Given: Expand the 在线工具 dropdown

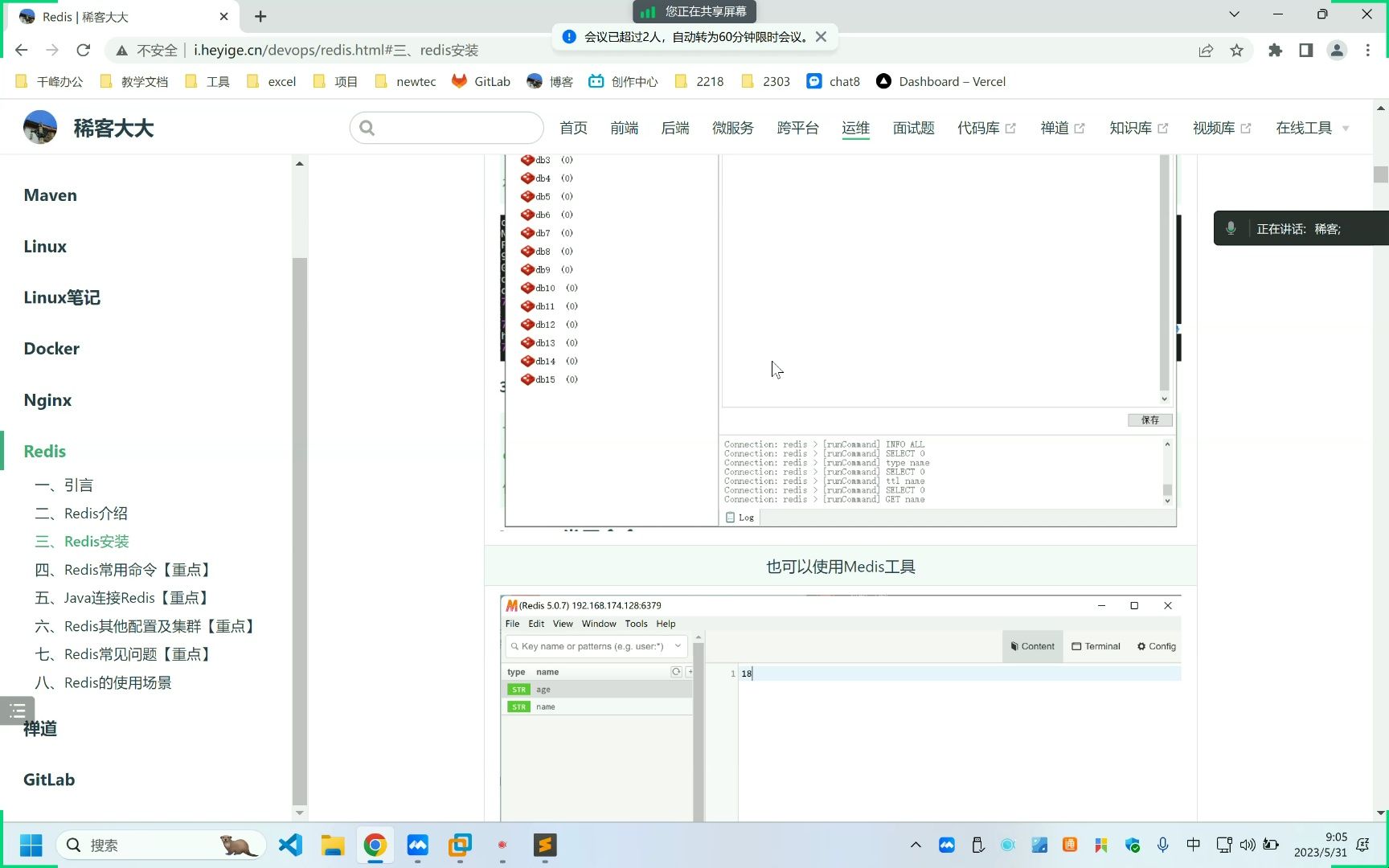Looking at the screenshot, I should click(1312, 128).
